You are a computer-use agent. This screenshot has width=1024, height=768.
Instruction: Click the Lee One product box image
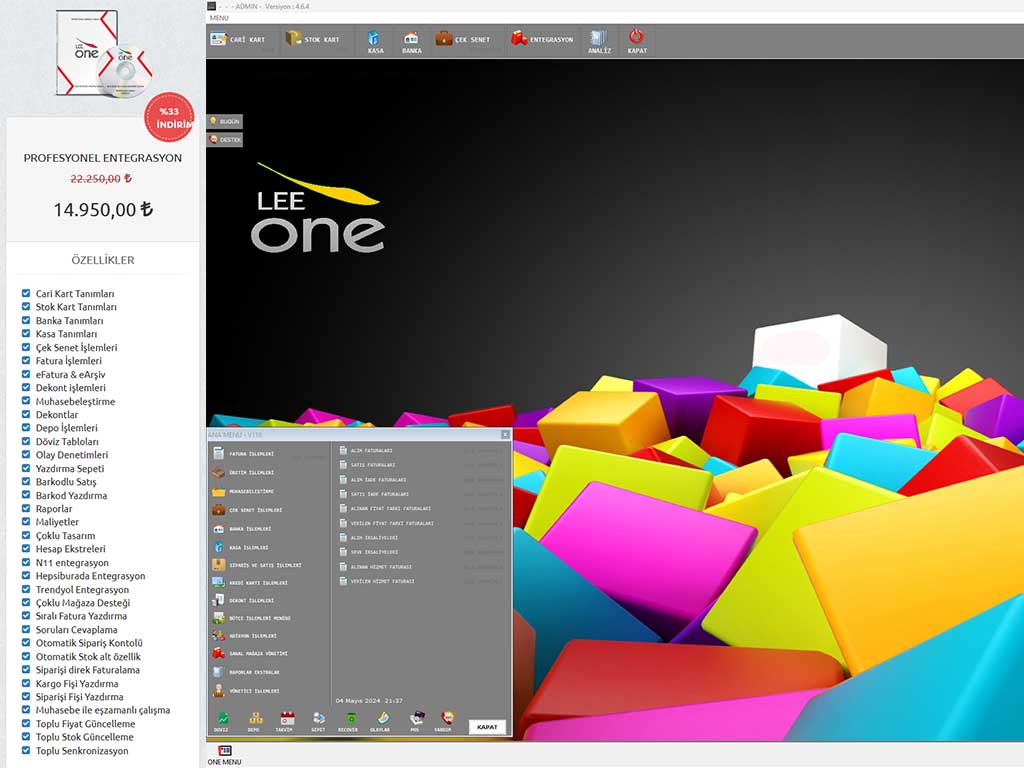coord(103,54)
